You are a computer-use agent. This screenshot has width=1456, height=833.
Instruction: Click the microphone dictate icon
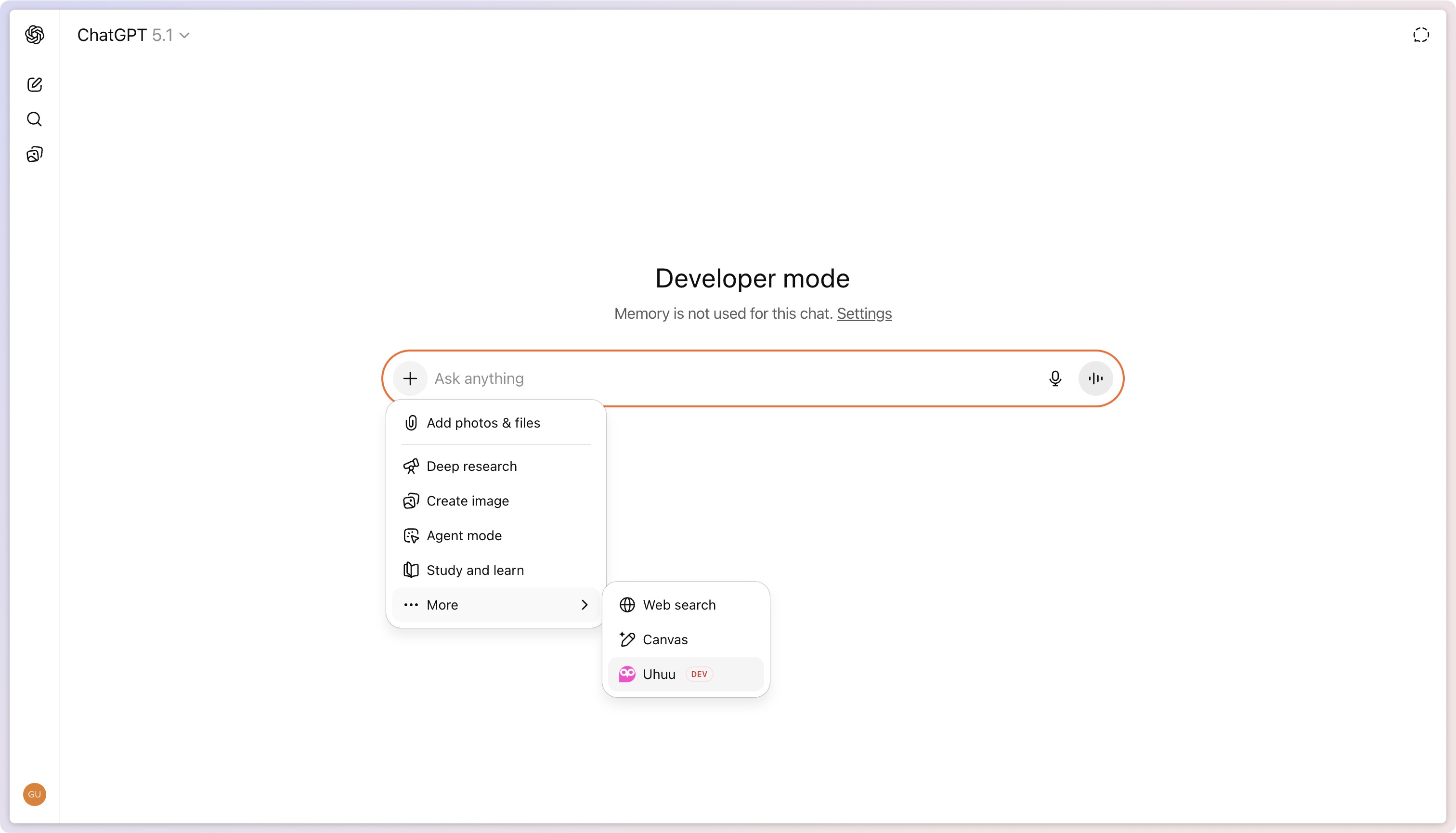coord(1055,378)
